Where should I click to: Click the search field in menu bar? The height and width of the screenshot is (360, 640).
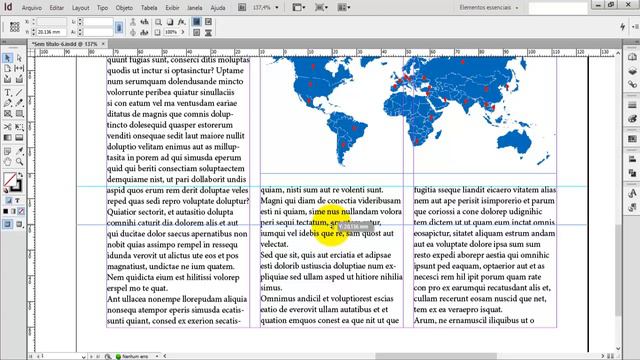click(x=558, y=8)
